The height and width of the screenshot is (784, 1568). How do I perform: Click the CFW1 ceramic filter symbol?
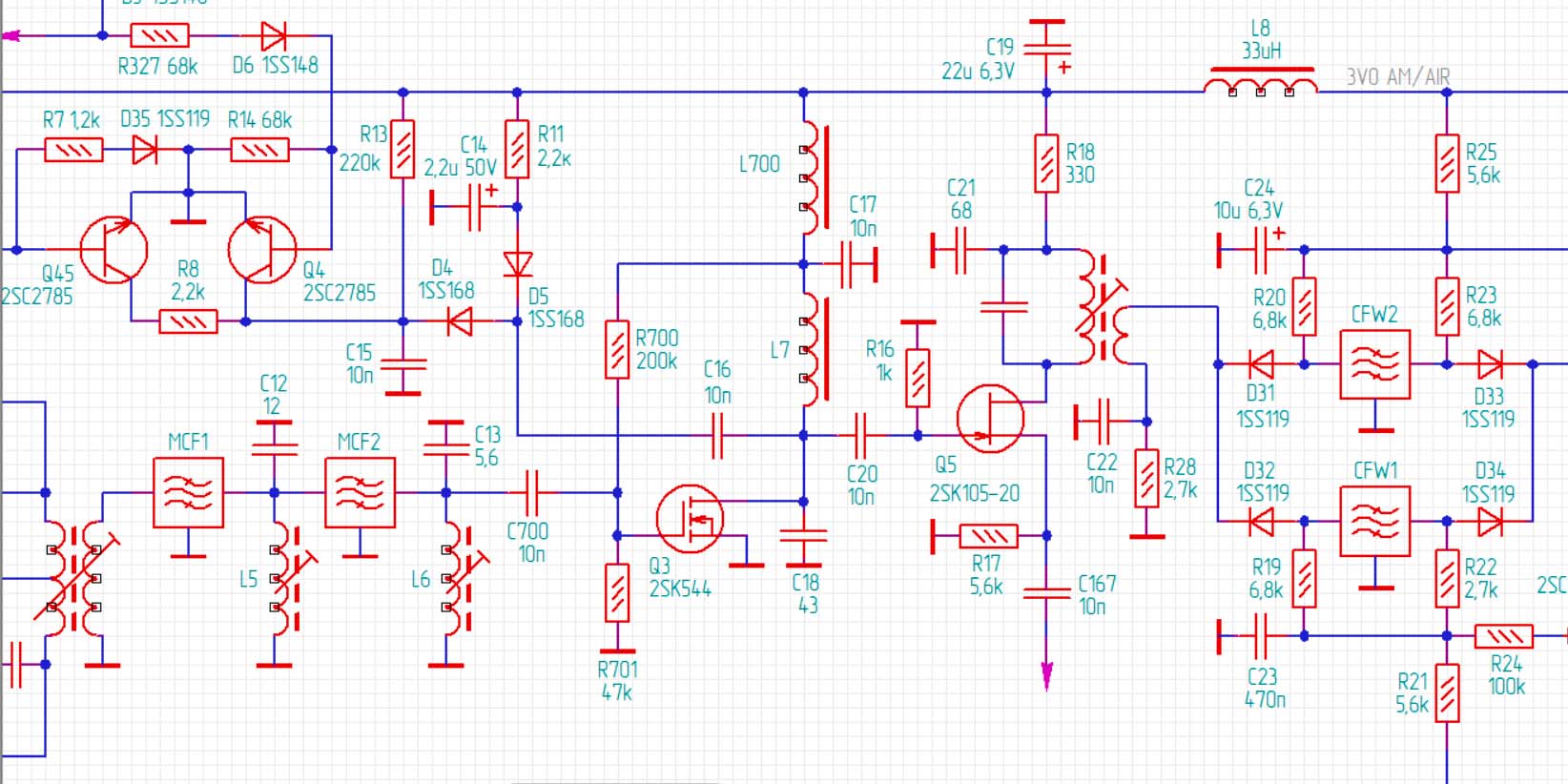1374,522
